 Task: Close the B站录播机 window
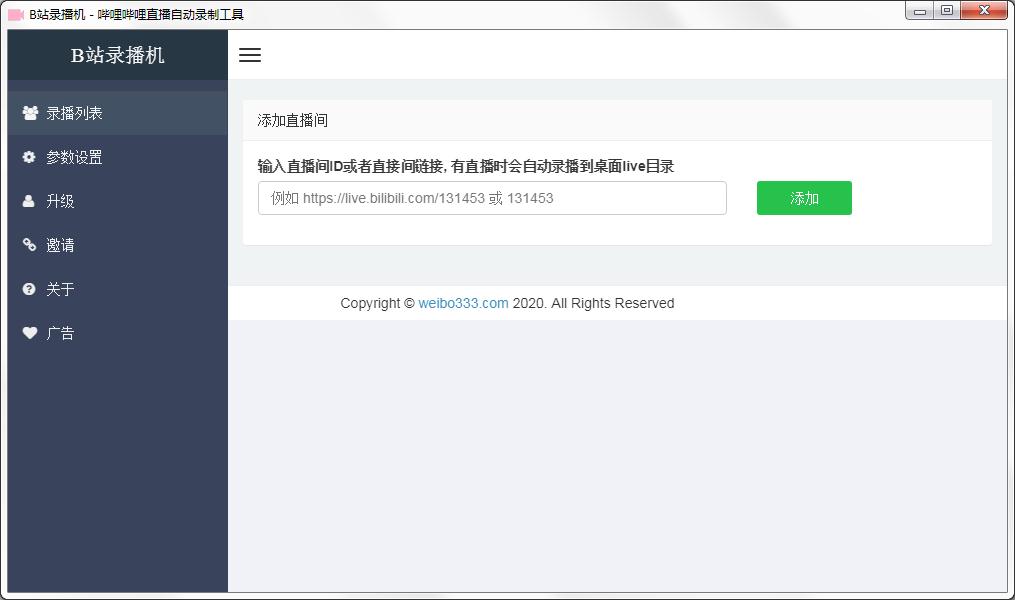tap(985, 11)
